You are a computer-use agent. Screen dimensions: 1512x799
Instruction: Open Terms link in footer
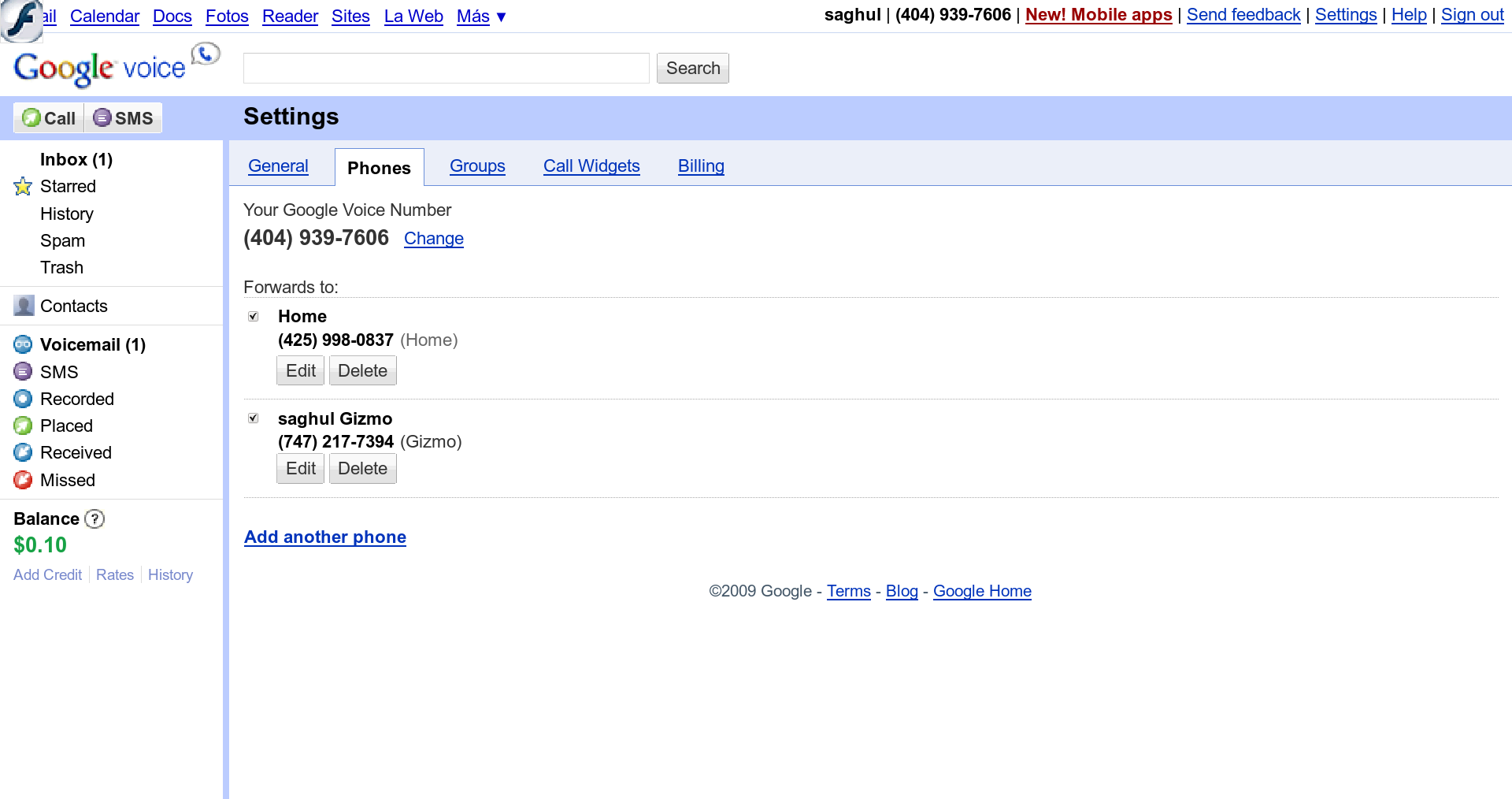[849, 591]
